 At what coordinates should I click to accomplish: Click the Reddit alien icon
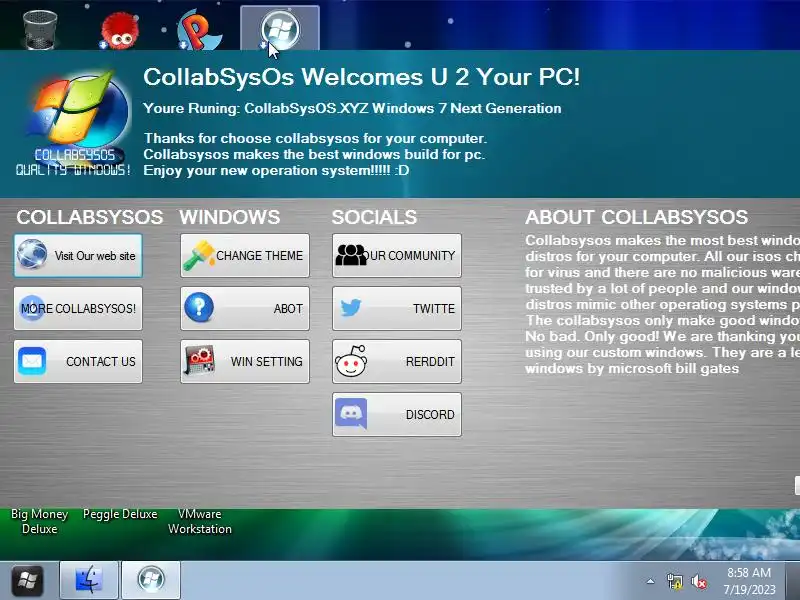click(351, 361)
